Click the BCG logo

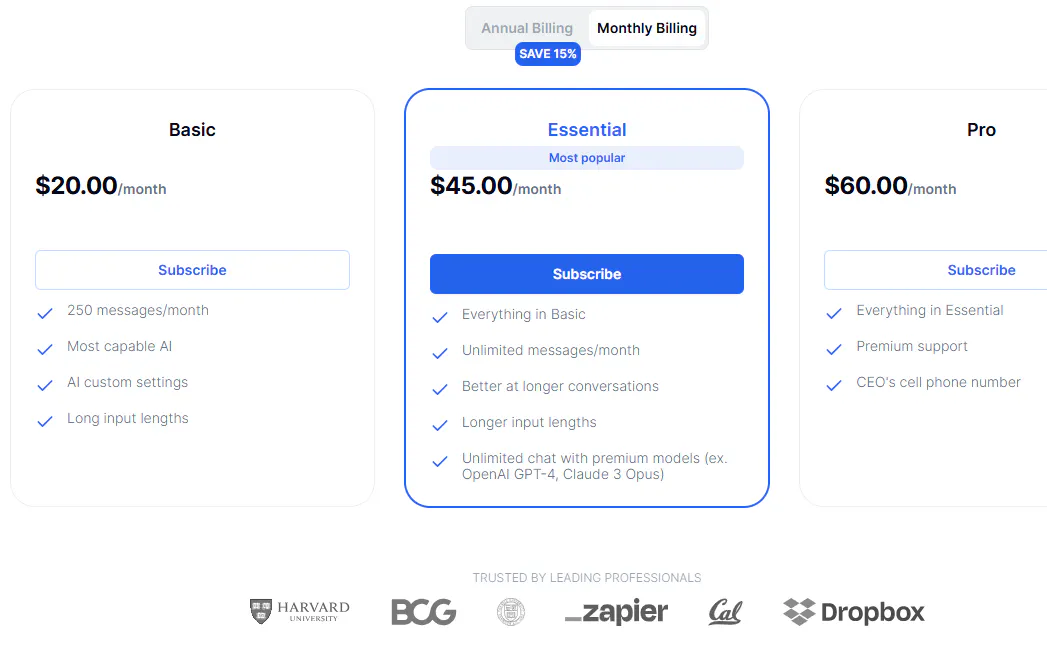(423, 612)
